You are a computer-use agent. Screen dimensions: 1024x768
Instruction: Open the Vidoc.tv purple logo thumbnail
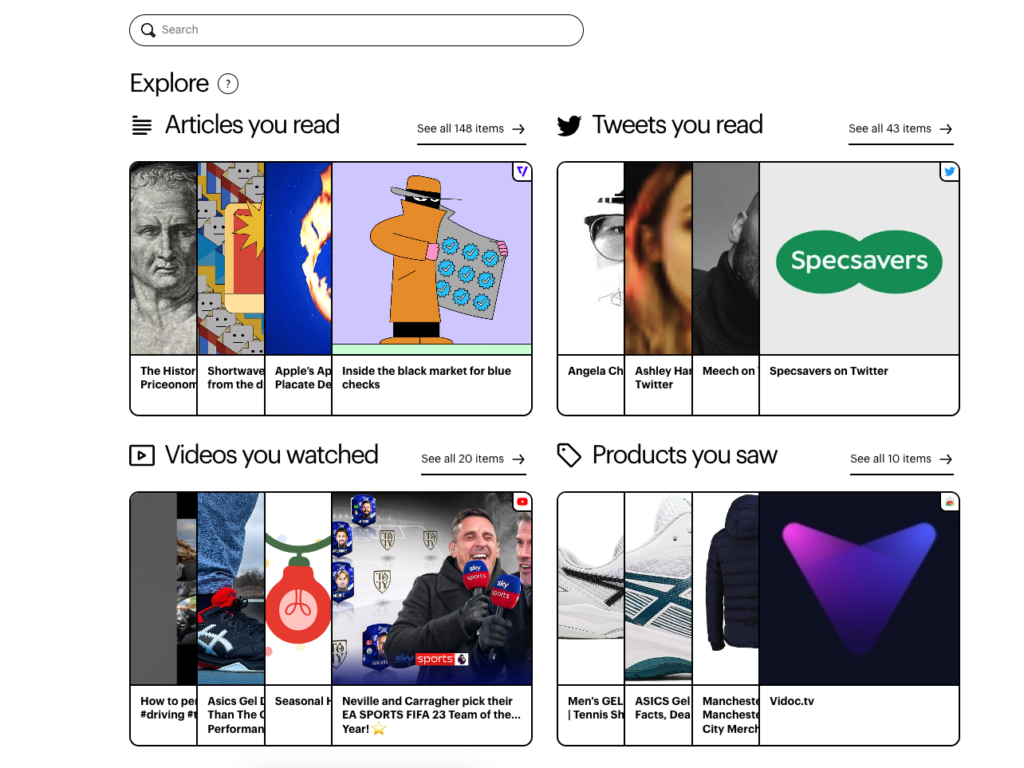tap(859, 588)
